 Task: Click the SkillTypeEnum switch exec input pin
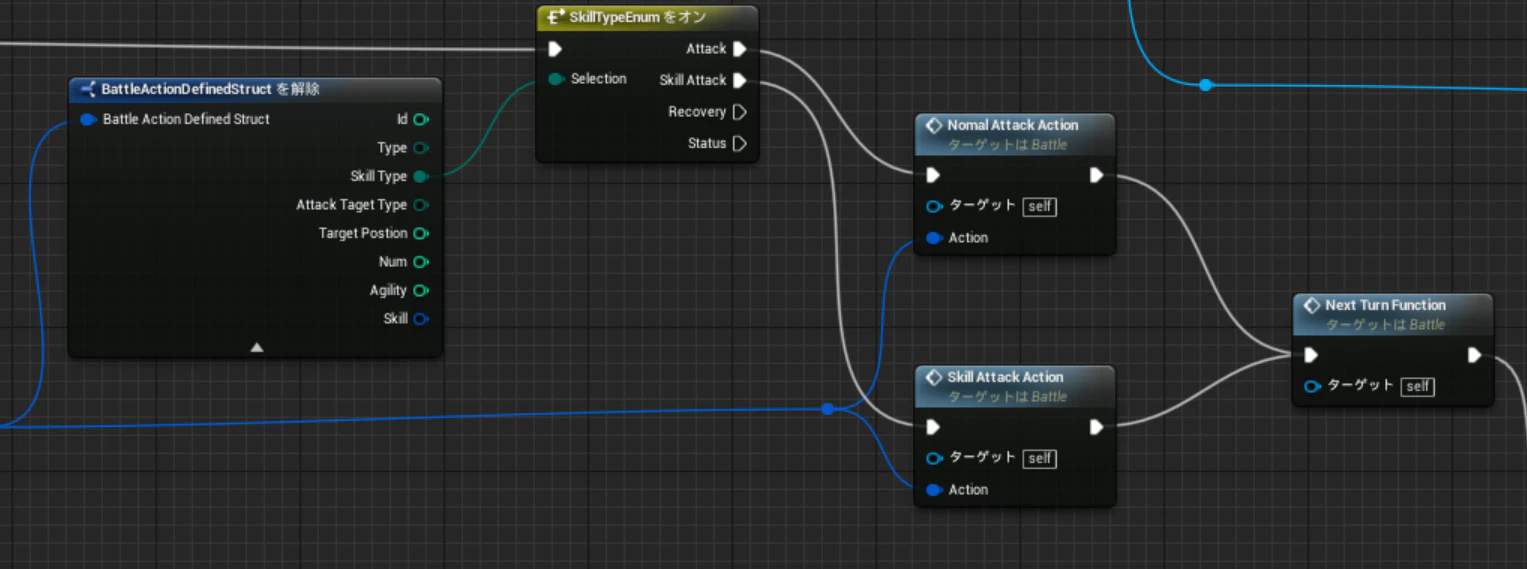(x=555, y=49)
